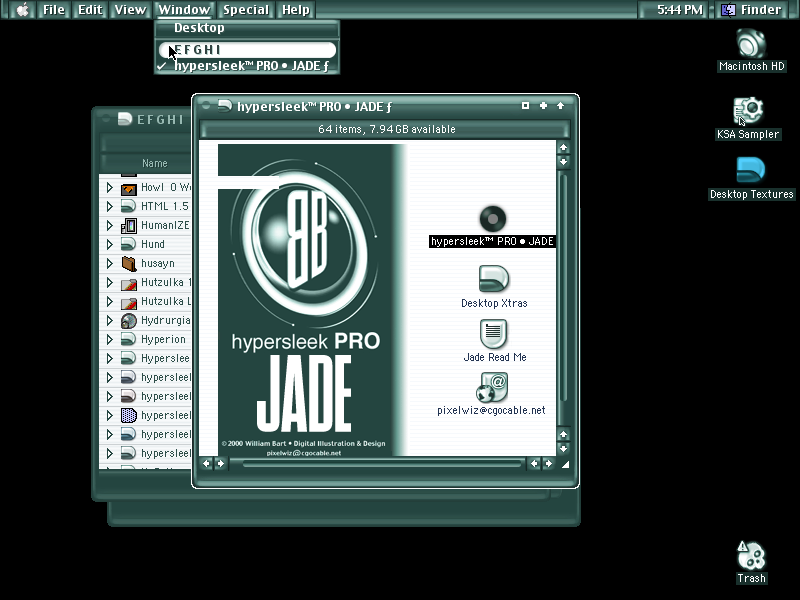Select the pixelwiz@cgocable.net mail icon
Screen dimensions: 800x600
point(492,388)
